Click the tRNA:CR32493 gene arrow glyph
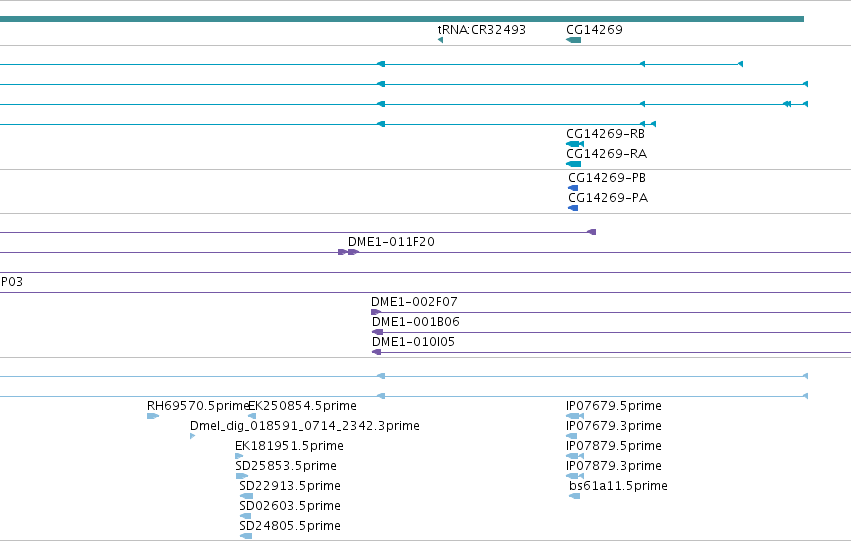This screenshot has width=851, height=541. pyautogui.click(x=440, y=40)
